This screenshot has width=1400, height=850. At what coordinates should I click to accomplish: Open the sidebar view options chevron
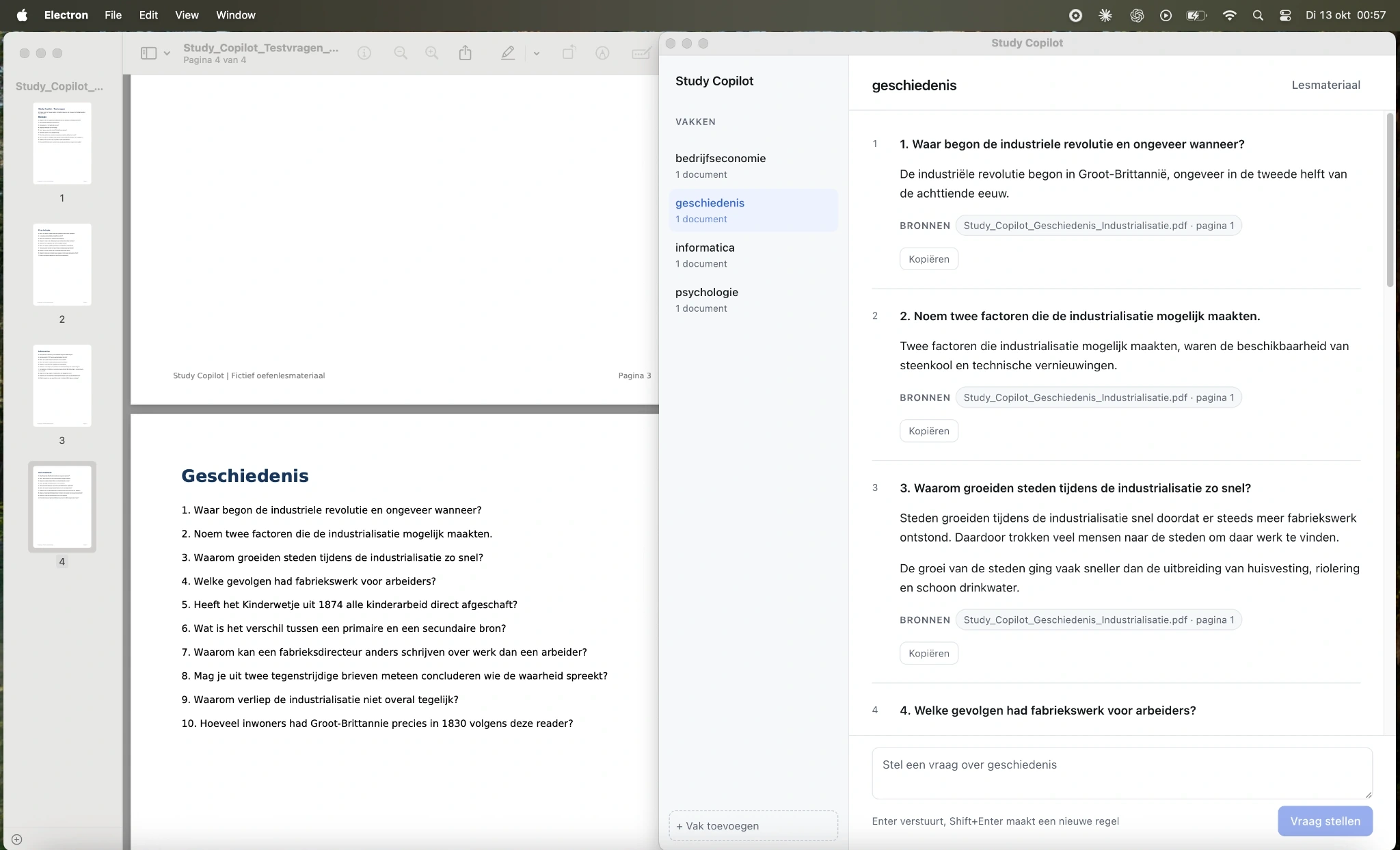pos(167,53)
